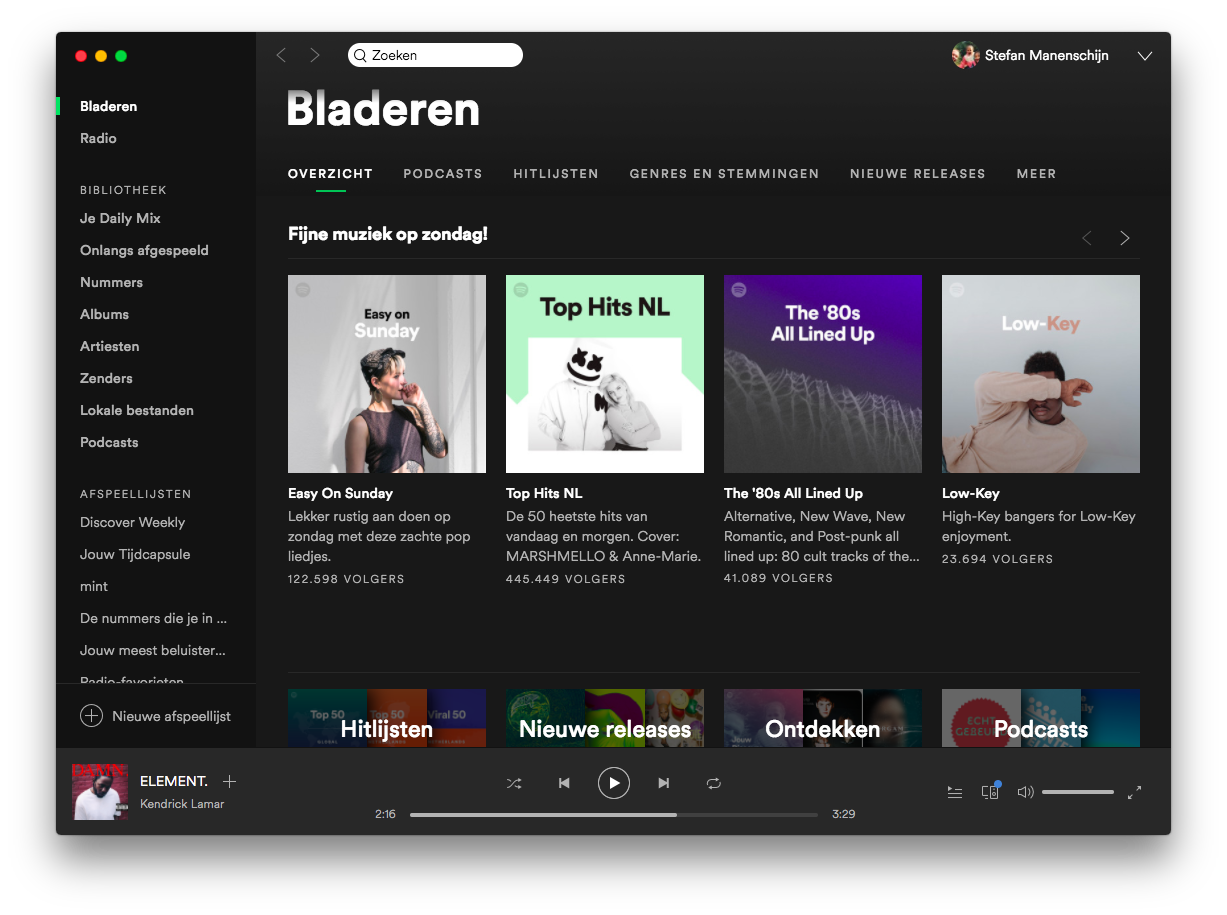1227x915 pixels.
Task: Open Jouw meest beluister... playlist
Action: point(153,650)
